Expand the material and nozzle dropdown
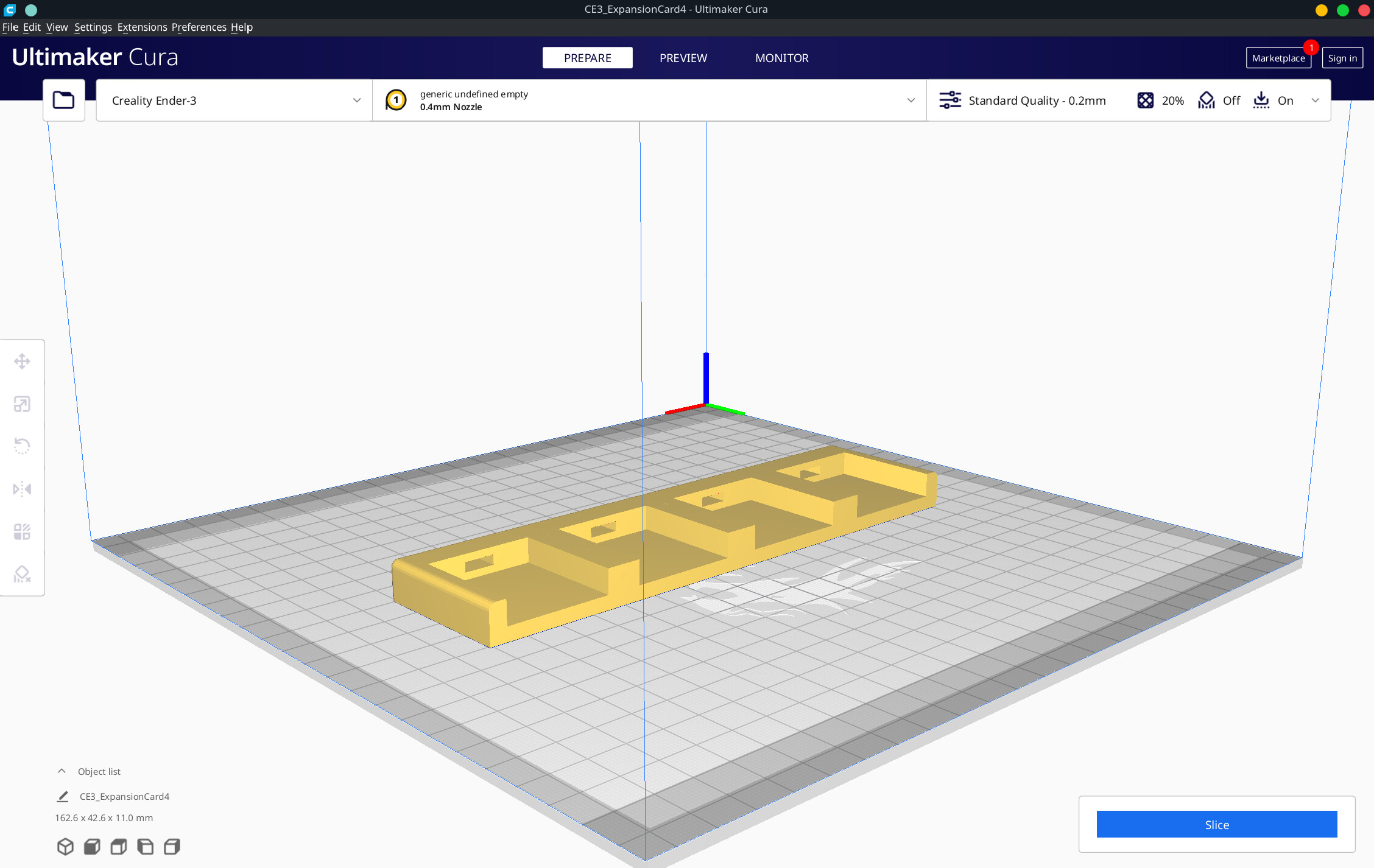 pyautogui.click(x=650, y=100)
